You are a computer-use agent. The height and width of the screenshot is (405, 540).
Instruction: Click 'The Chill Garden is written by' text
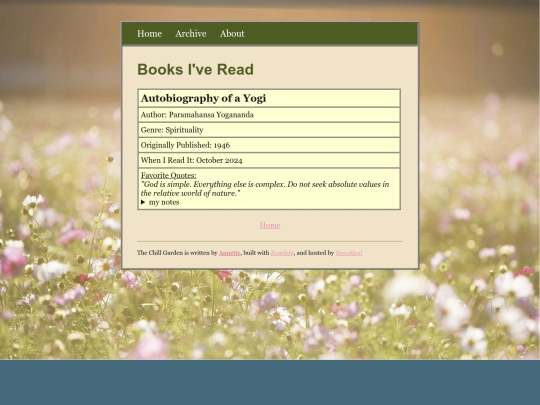pyautogui.click(x=177, y=253)
